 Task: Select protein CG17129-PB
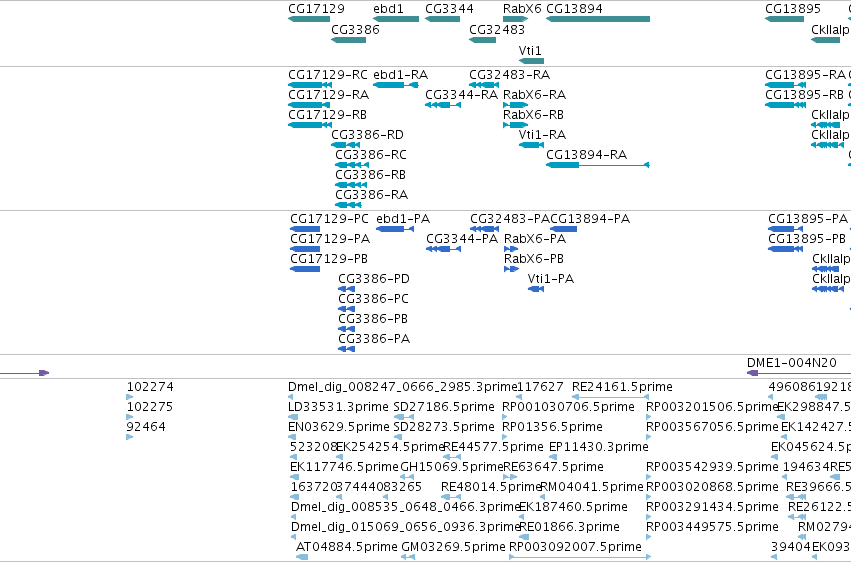click(305, 270)
